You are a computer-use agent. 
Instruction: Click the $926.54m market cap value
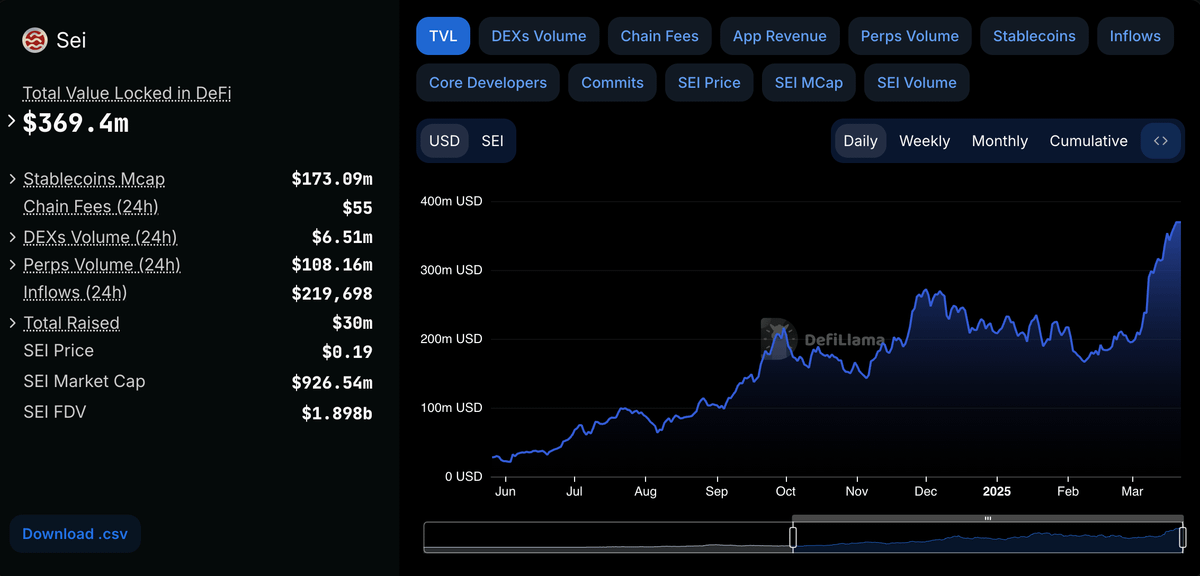332,382
